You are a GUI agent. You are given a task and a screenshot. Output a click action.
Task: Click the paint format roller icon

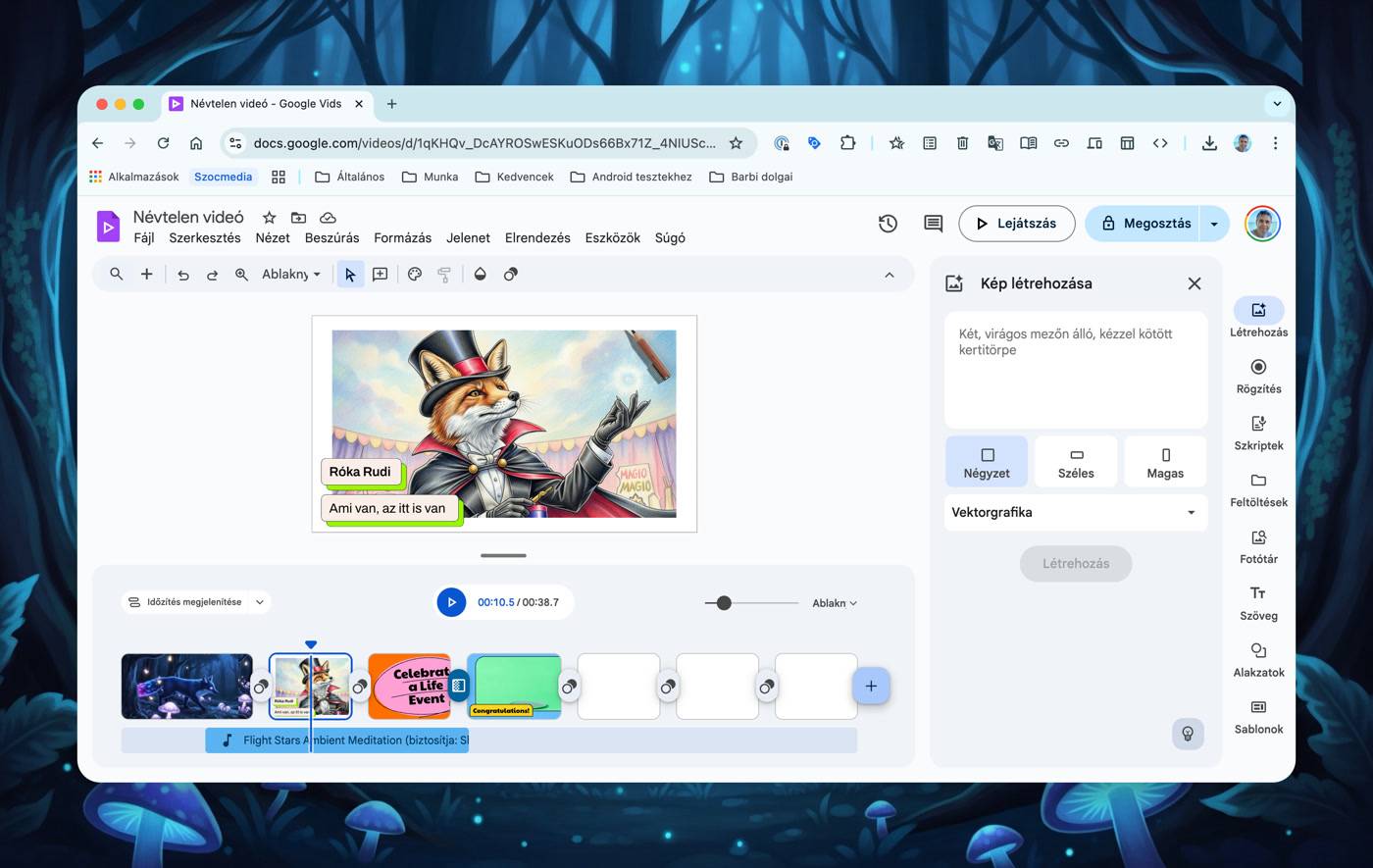coord(444,275)
